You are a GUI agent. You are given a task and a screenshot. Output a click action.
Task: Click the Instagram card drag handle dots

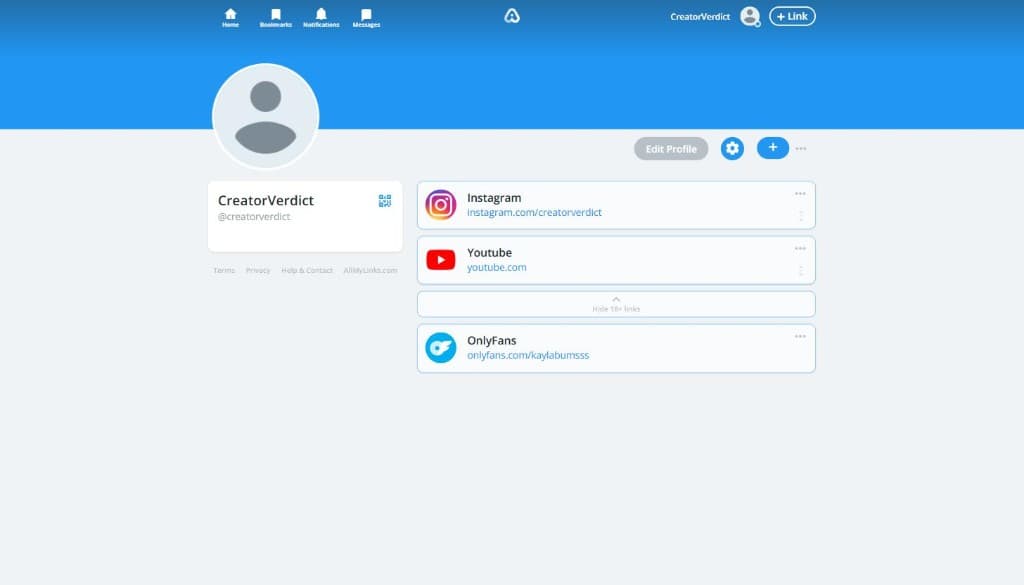click(801, 215)
